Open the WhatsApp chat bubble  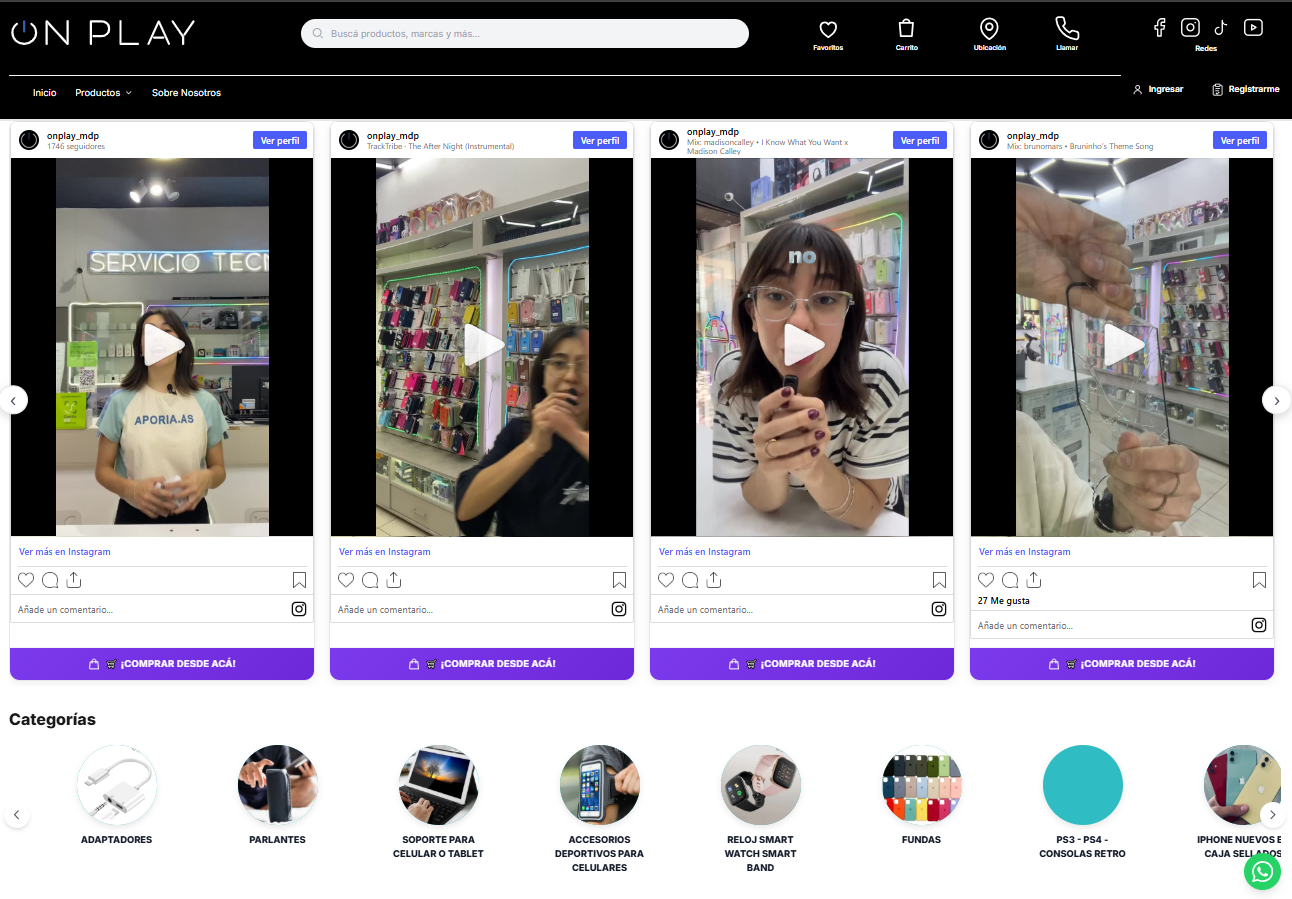pos(1262,871)
